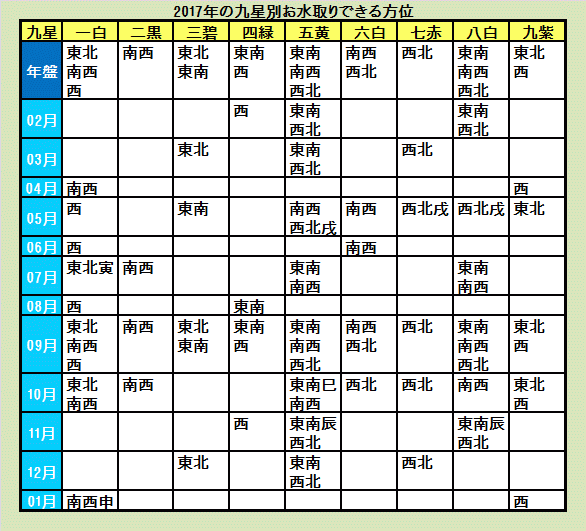Select 02月 cell under 八白

[481, 119]
